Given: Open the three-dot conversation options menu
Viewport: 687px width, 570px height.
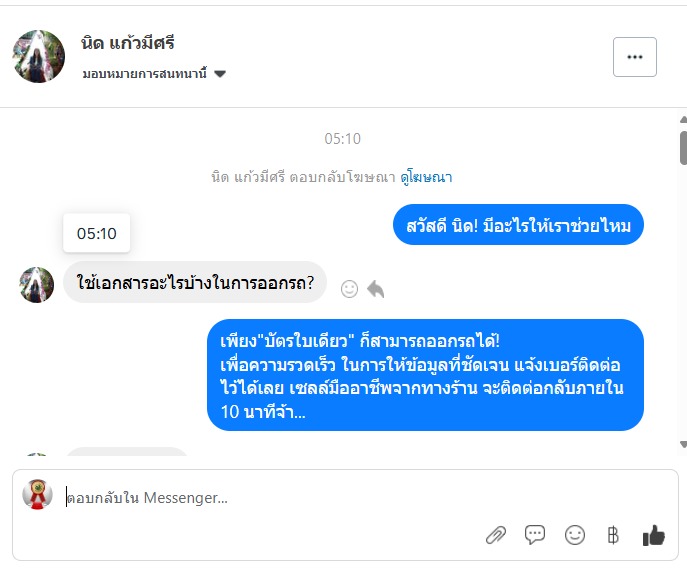Looking at the screenshot, I should [634, 57].
